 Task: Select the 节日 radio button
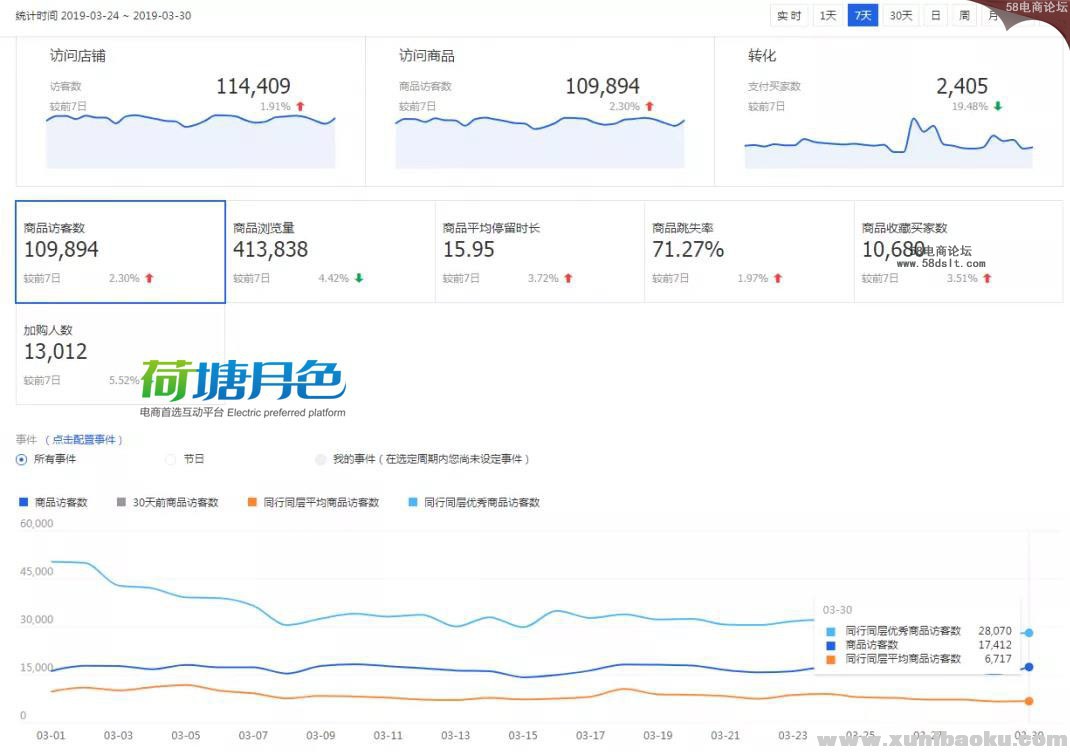170,459
